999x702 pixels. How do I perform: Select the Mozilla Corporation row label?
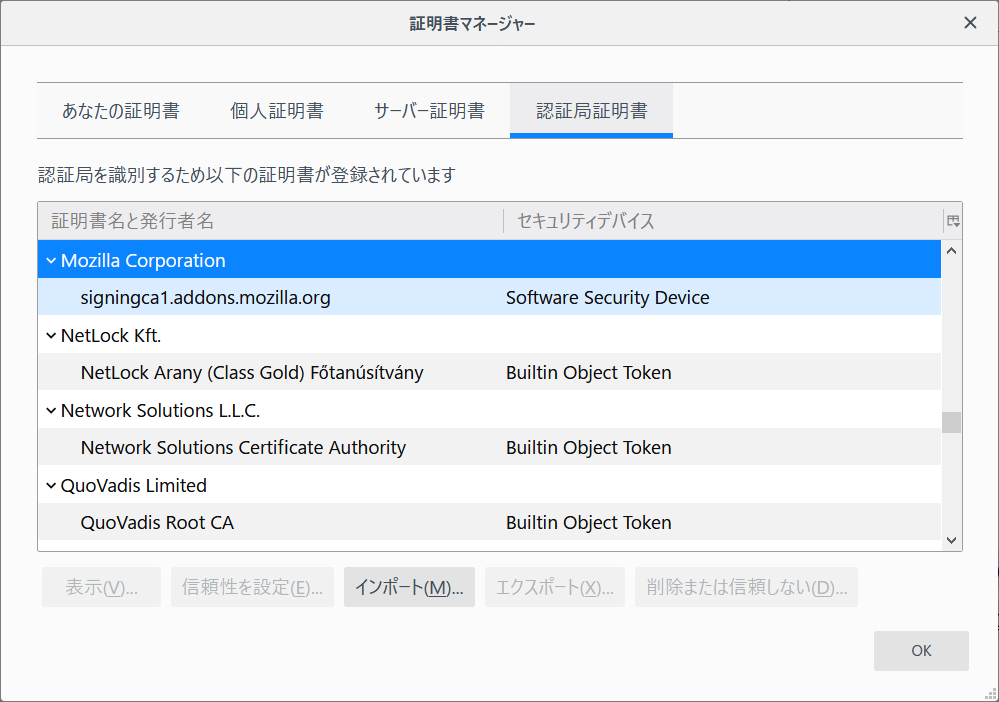click(143, 261)
